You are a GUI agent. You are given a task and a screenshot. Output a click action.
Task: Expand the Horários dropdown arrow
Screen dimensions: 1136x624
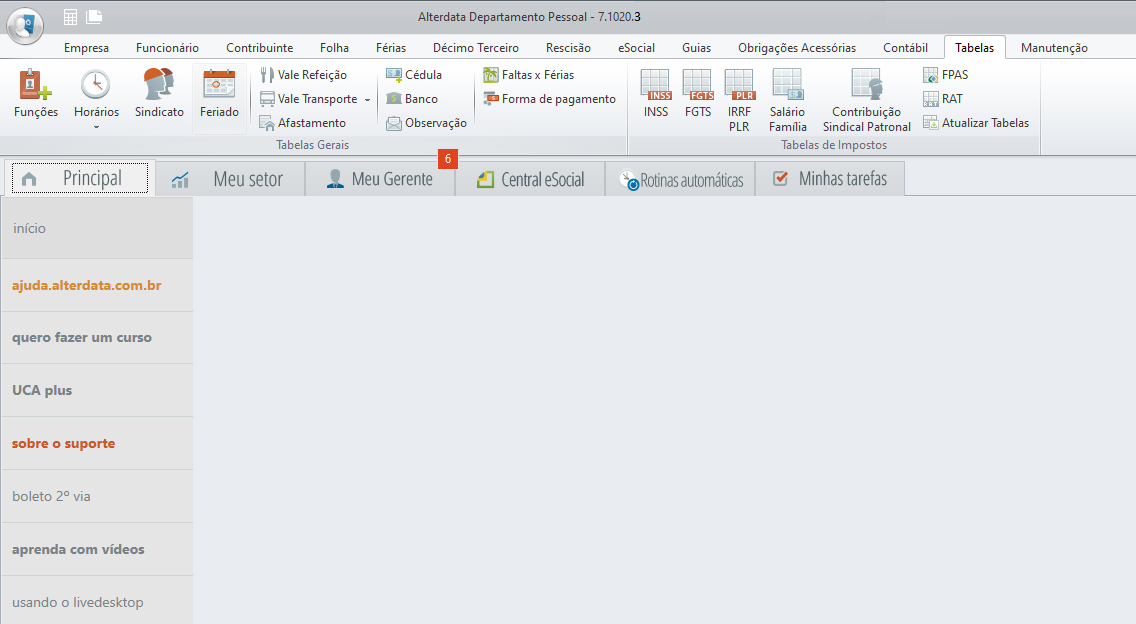pos(96,128)
